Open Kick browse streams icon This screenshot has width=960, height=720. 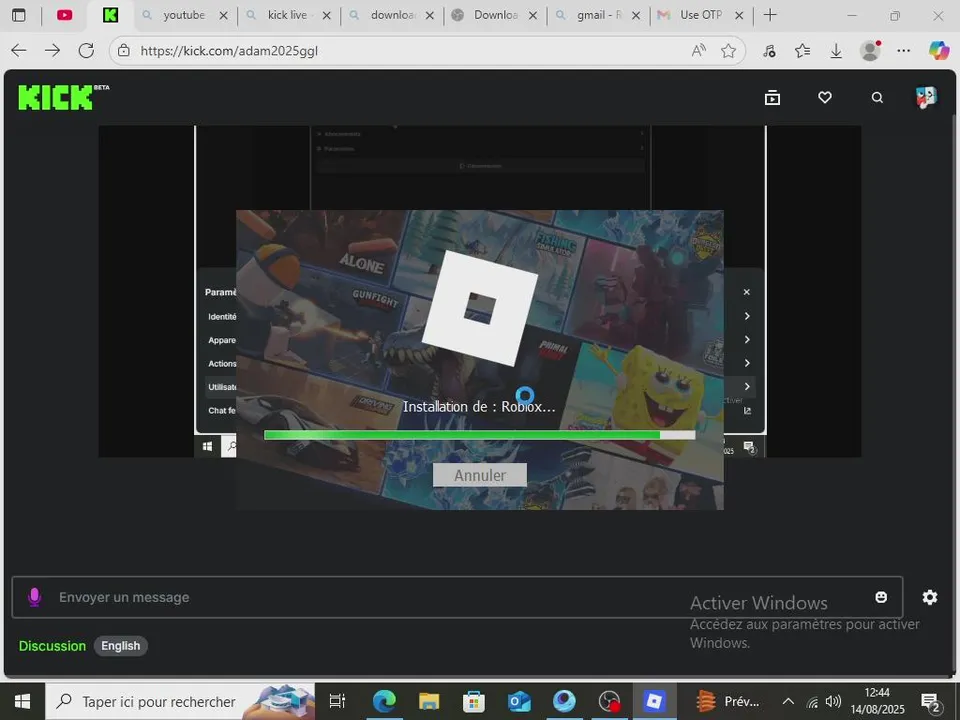point(772,97)
